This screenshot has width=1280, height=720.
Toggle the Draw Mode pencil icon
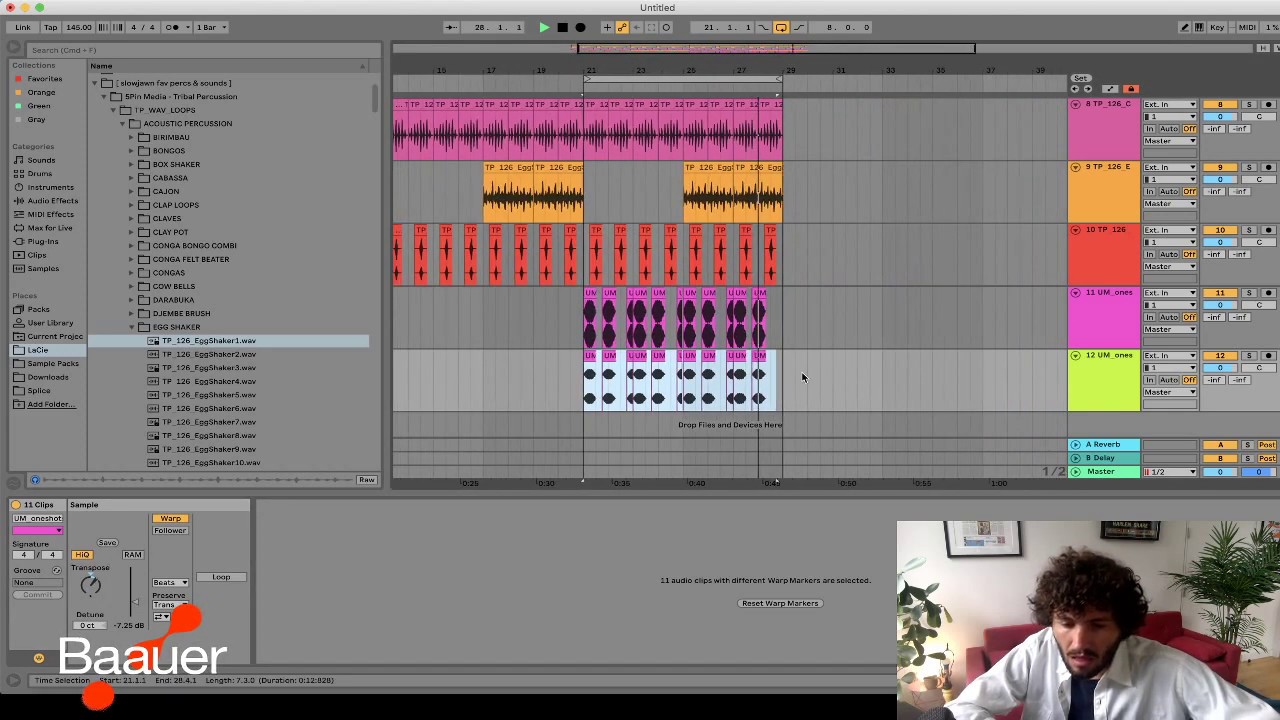1184,27
